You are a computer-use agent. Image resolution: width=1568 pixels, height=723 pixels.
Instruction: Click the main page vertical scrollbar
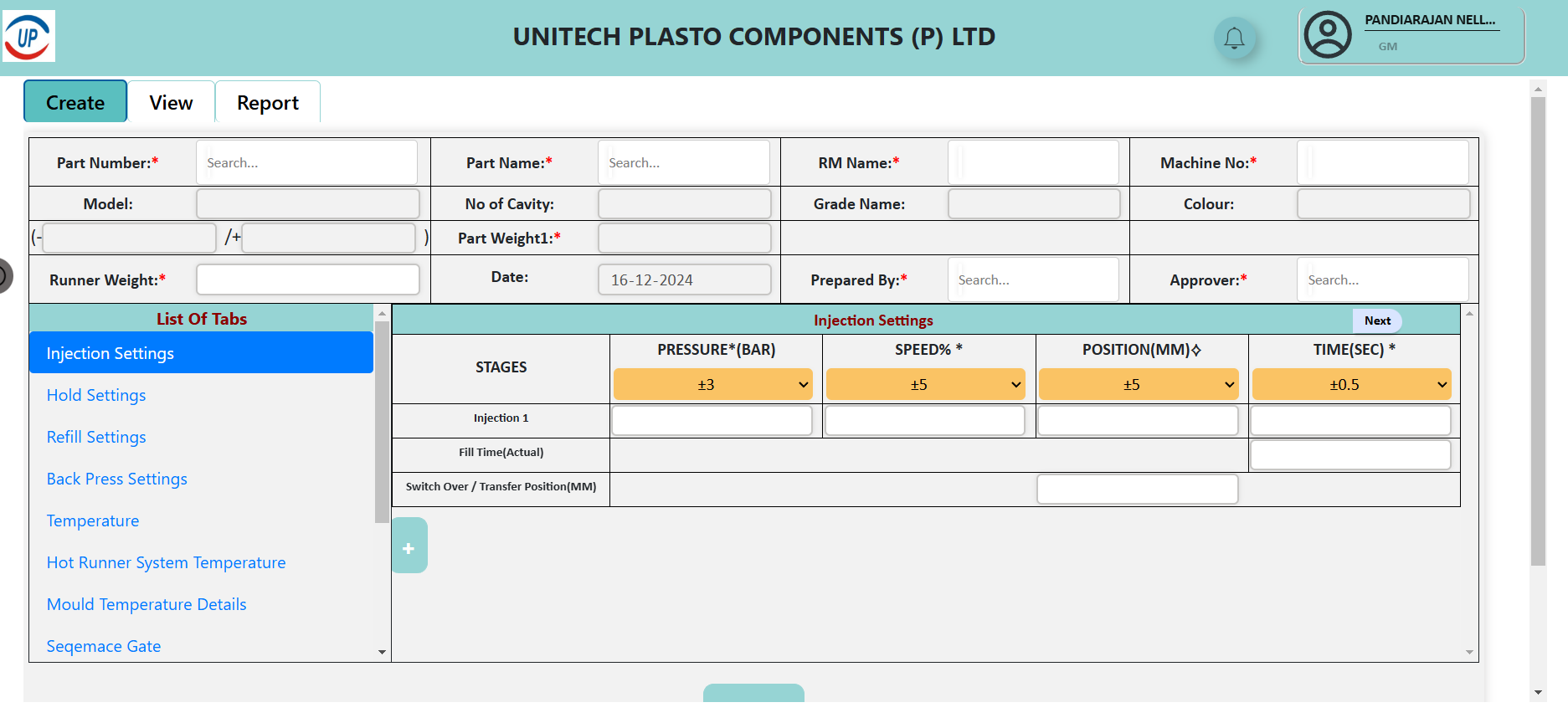[1538, 331]
